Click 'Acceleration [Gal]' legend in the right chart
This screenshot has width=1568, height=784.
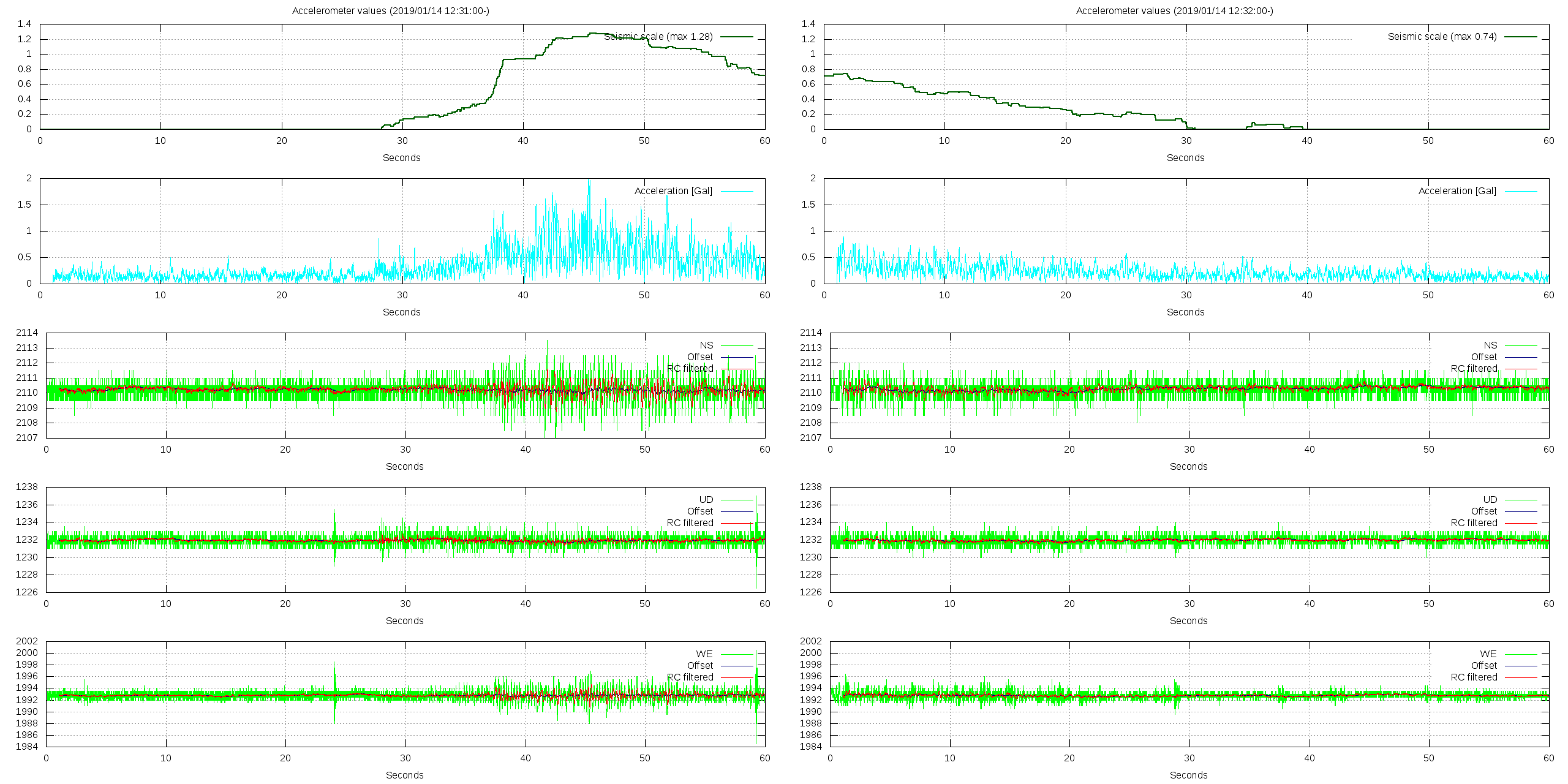[1457, 191]
